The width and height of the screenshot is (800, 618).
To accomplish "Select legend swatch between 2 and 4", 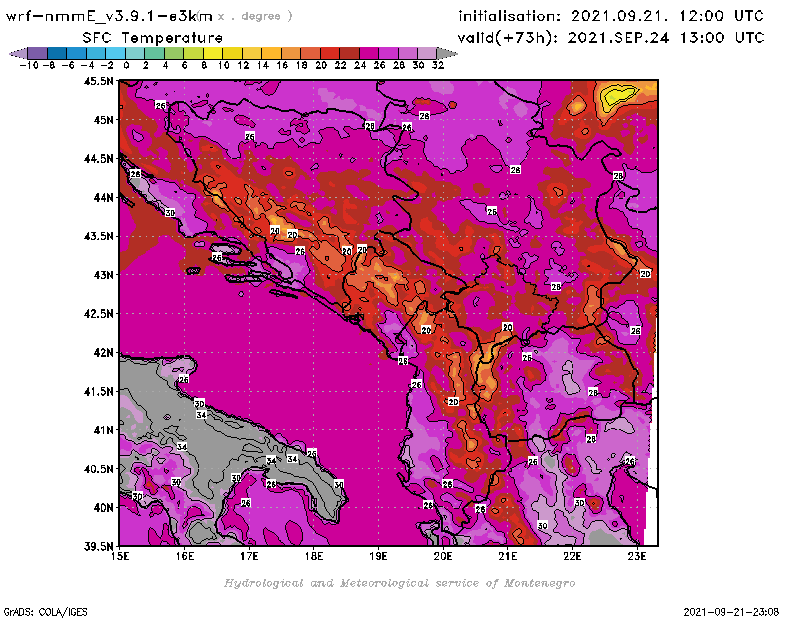I will point(154,53).
